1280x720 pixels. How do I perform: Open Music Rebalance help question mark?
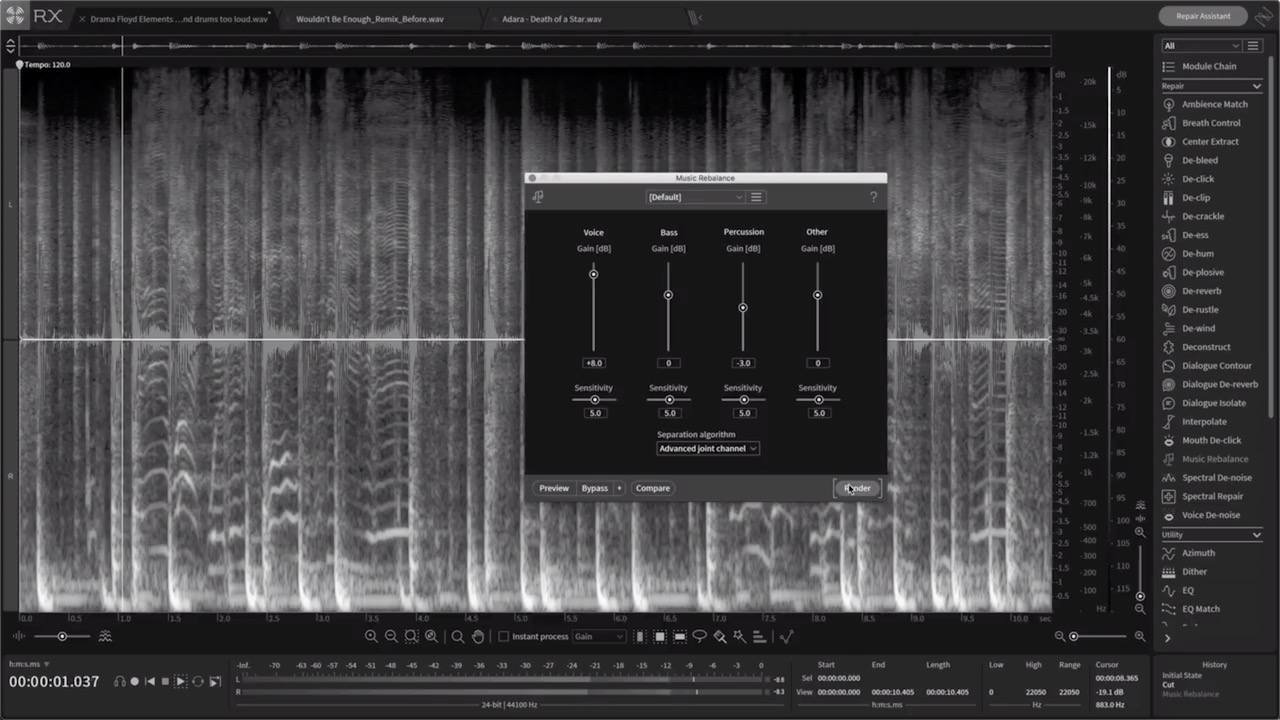point(873,197)
